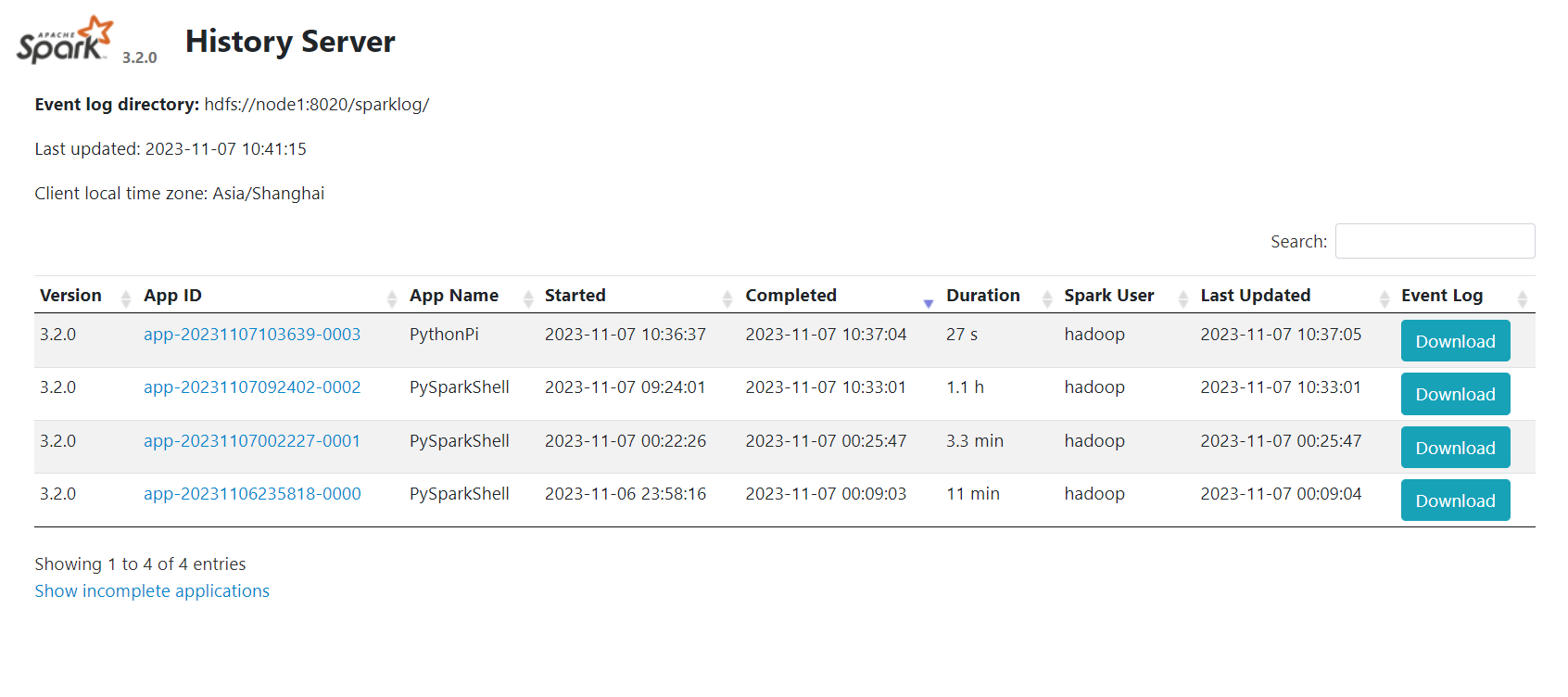Sort by App Name header

tap(454, 296)
